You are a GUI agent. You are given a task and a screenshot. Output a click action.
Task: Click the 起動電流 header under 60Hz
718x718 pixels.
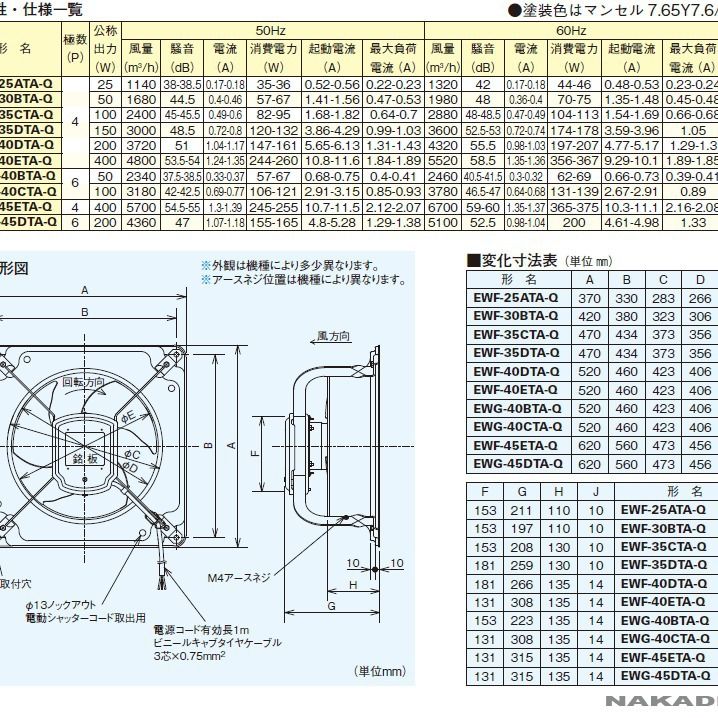tap(631, 48)
